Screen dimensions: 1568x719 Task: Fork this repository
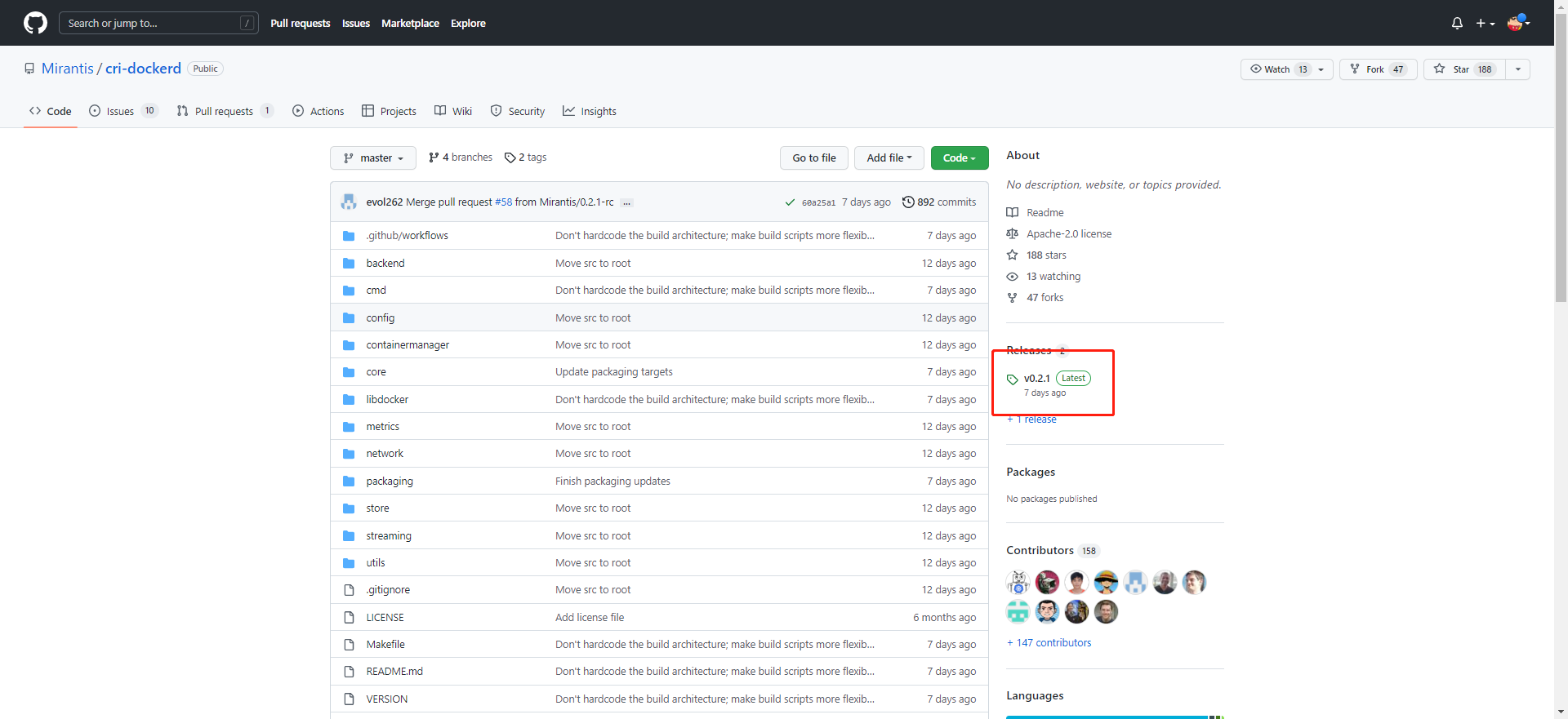(1379, 69)
